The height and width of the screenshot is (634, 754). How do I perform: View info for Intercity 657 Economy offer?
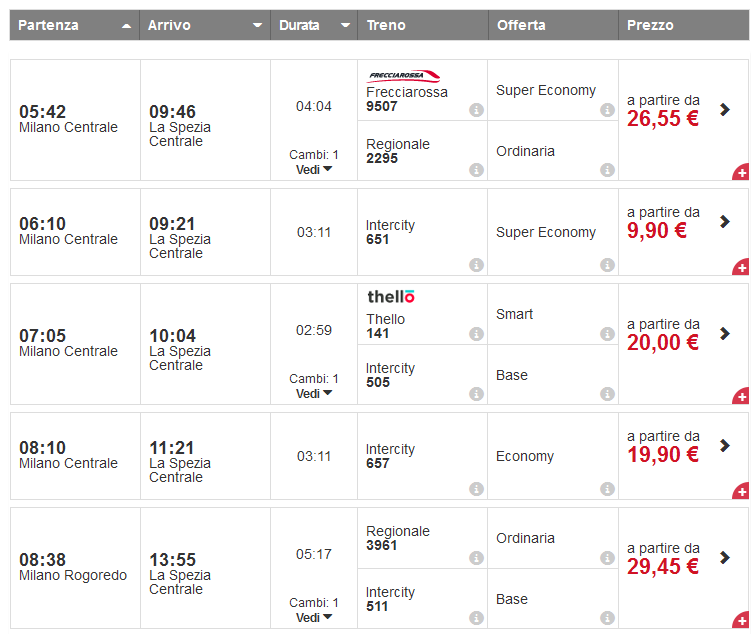coord(607,489)
